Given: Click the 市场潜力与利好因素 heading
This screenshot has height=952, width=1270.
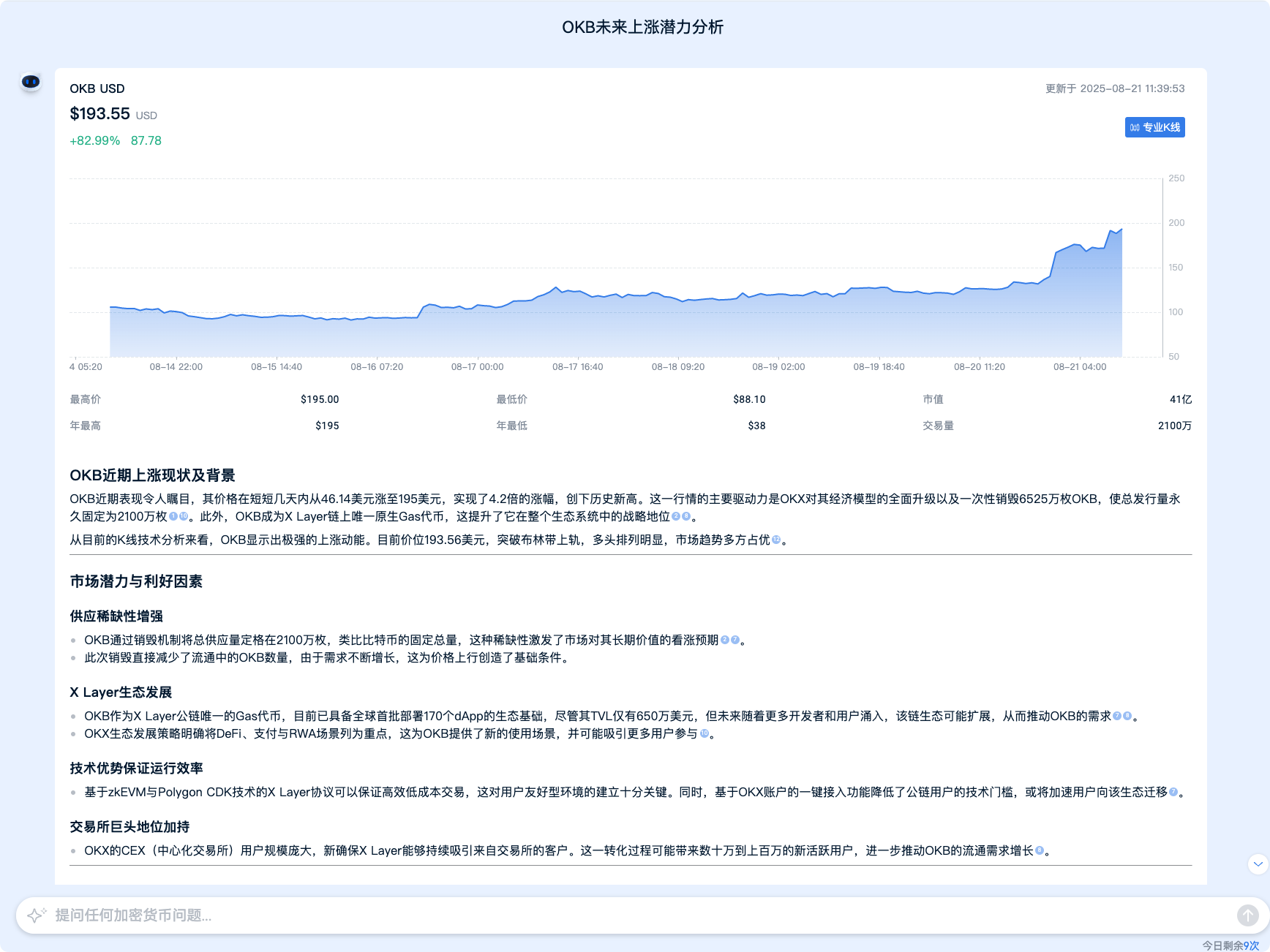Looking at the screenshot, I should coord(136,581).
